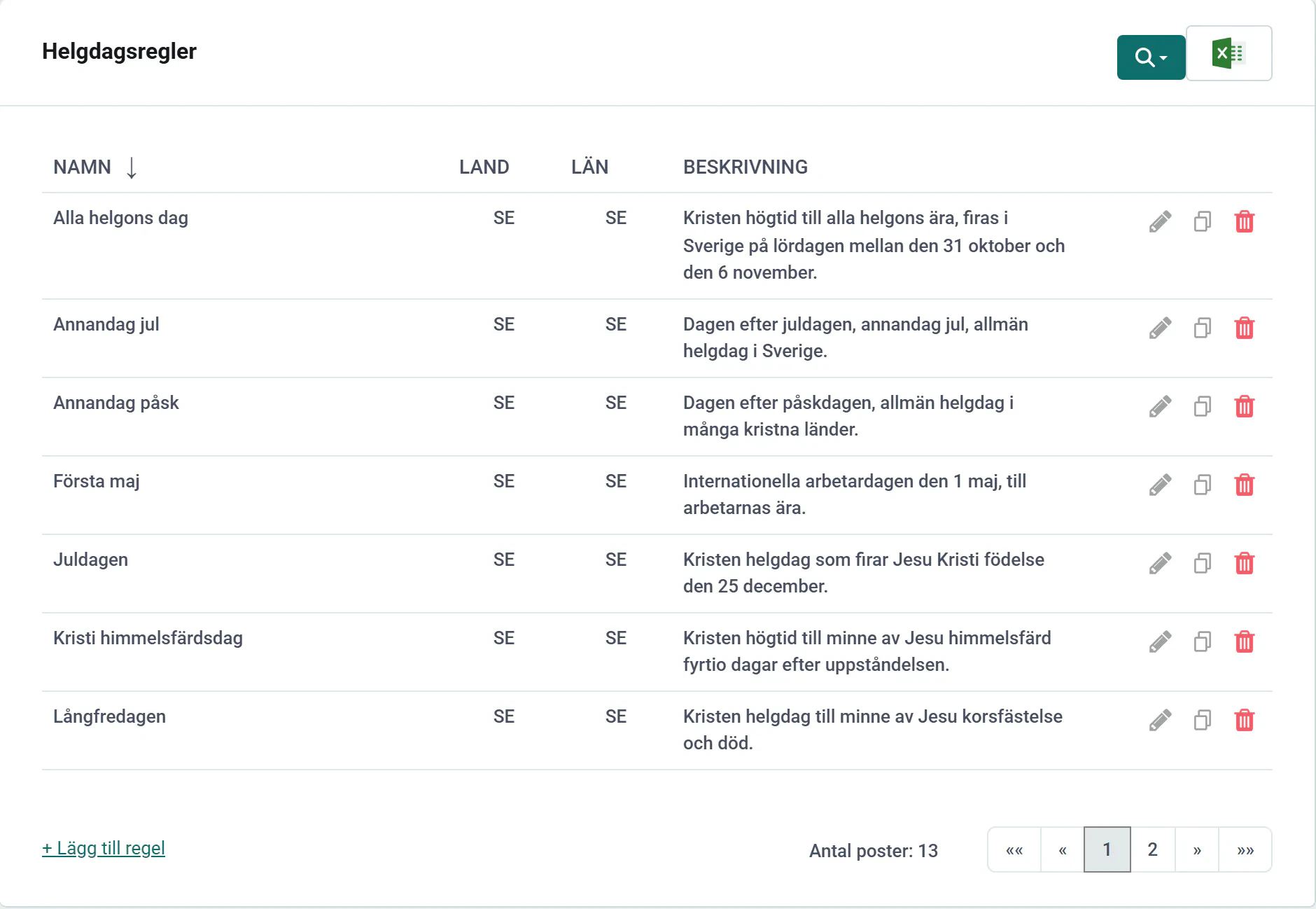Delete the Långfredagen rule
The height and width of the screenshot is (909, 1316).
coord(1245,721)
